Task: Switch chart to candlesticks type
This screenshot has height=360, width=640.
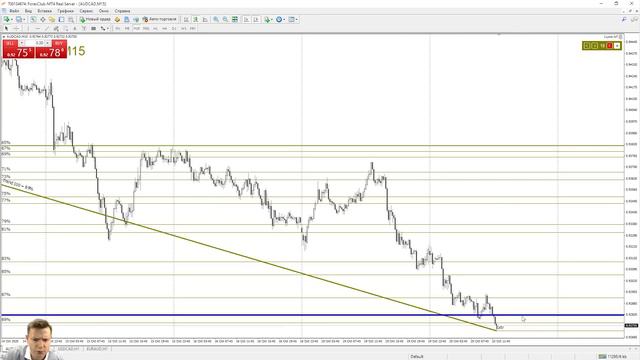Action: [x=196, y=19]
